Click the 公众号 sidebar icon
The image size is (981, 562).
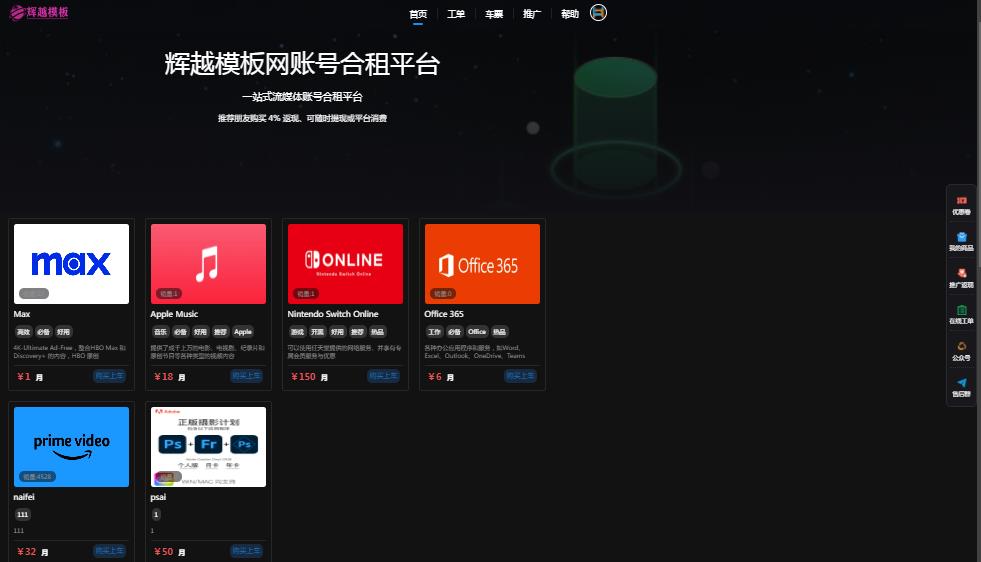[x=961, y=347]
